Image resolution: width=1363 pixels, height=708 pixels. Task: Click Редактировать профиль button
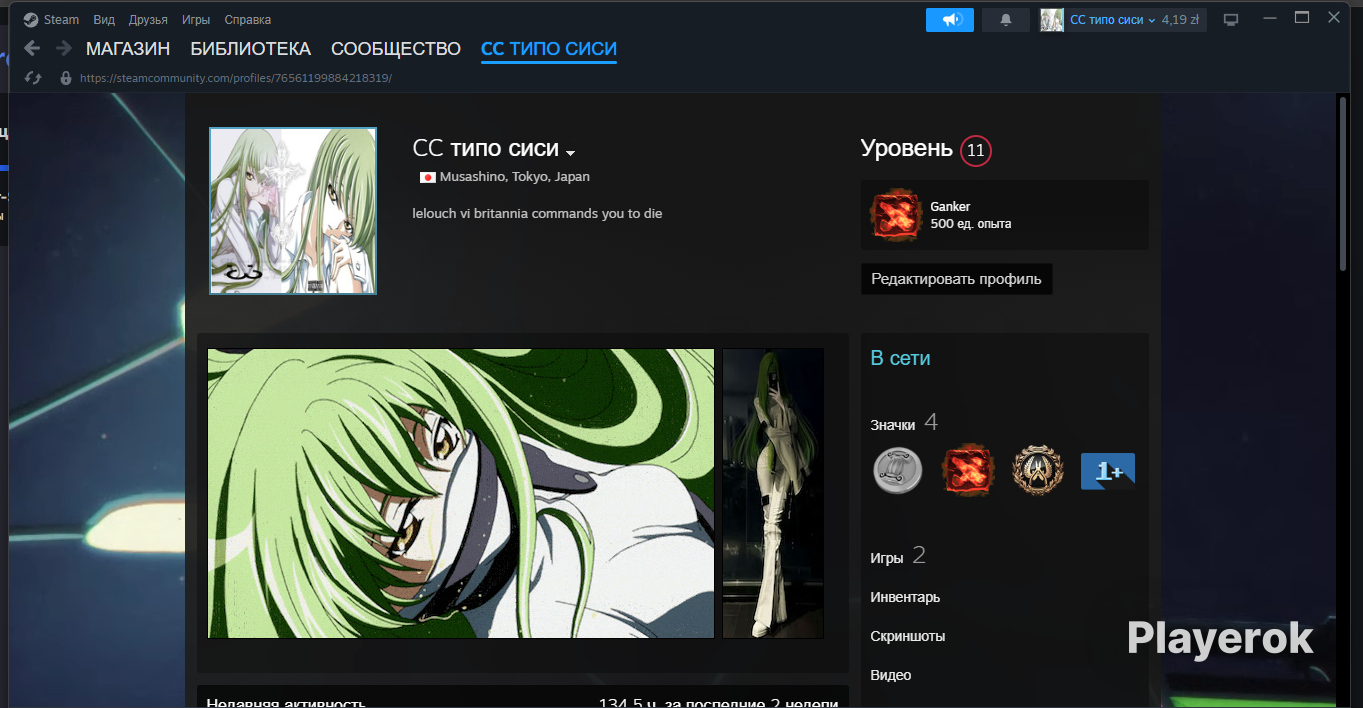(956, 279)
